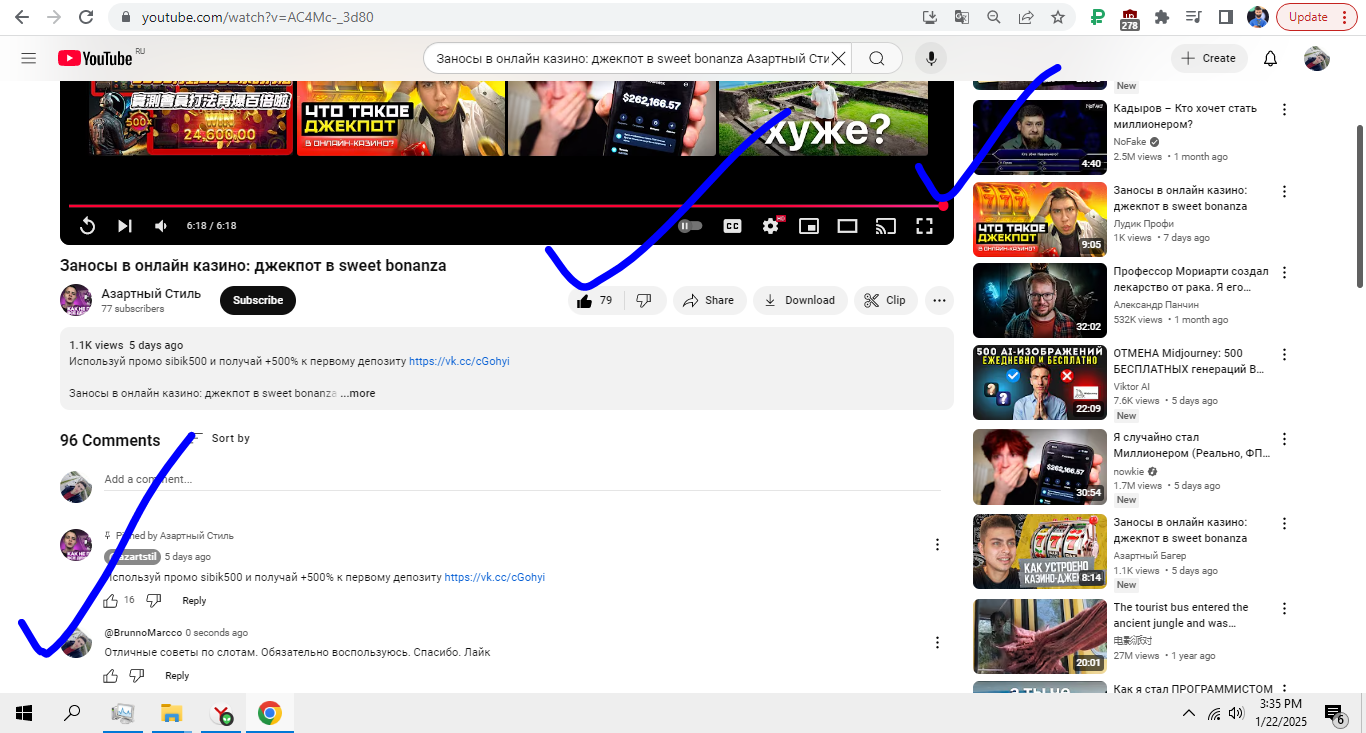Skip to the next video
This screenshot has height=733, width=1366.
tap(124, 226)
